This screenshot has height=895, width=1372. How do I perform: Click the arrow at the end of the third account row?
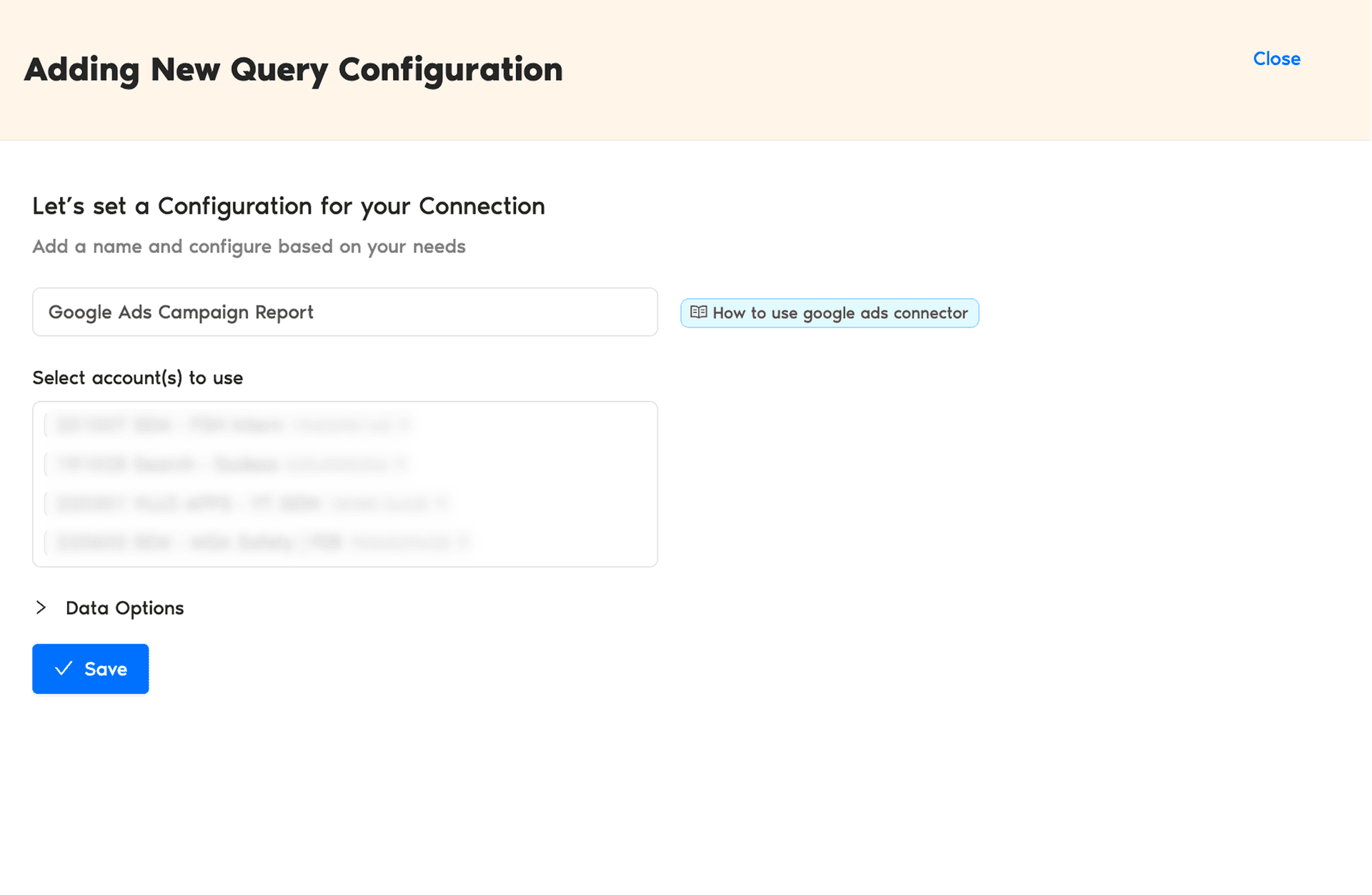(x=442, y=503)
